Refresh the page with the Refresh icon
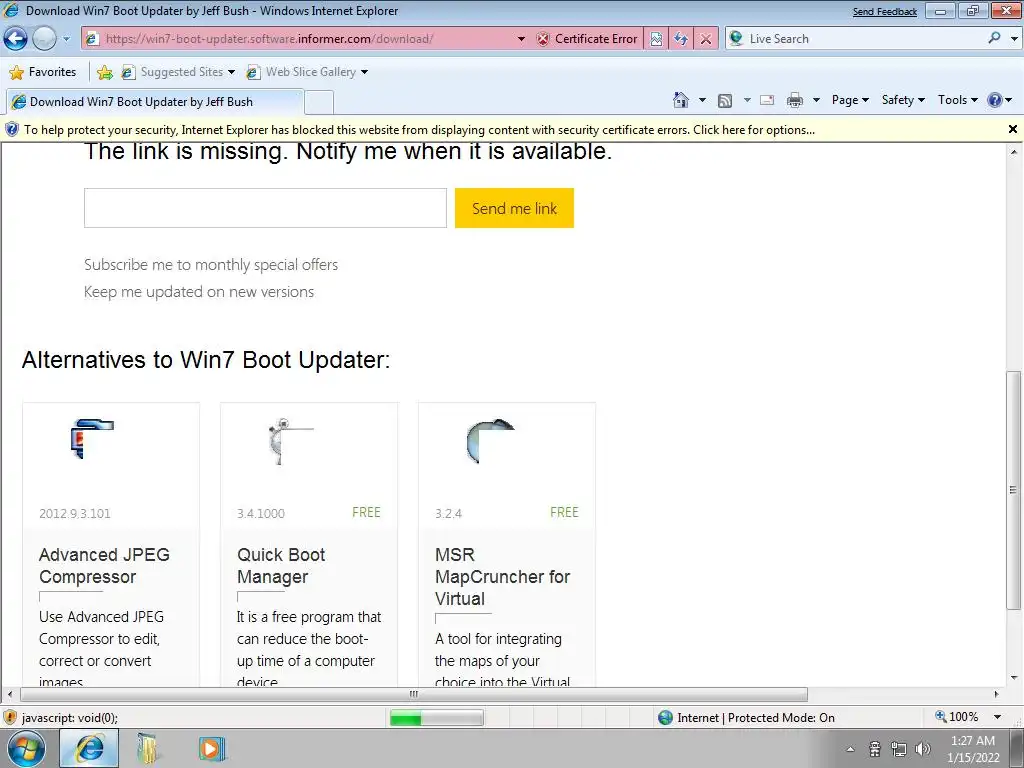Viewport: 1024px width, 768px height. [x=681, y=39]
